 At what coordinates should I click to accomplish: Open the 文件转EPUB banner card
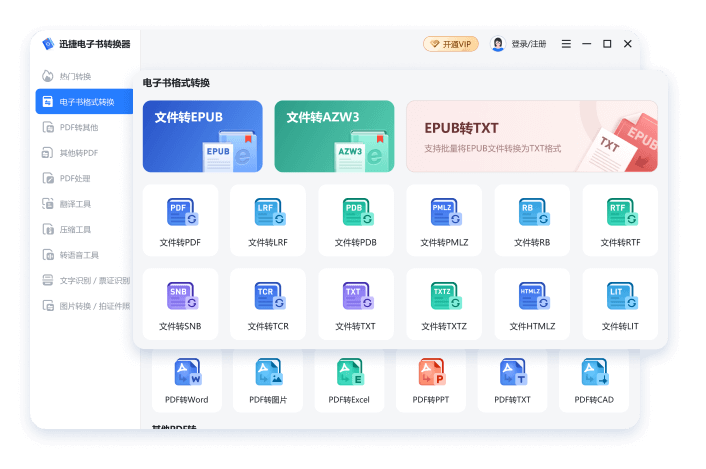point(203,136)
